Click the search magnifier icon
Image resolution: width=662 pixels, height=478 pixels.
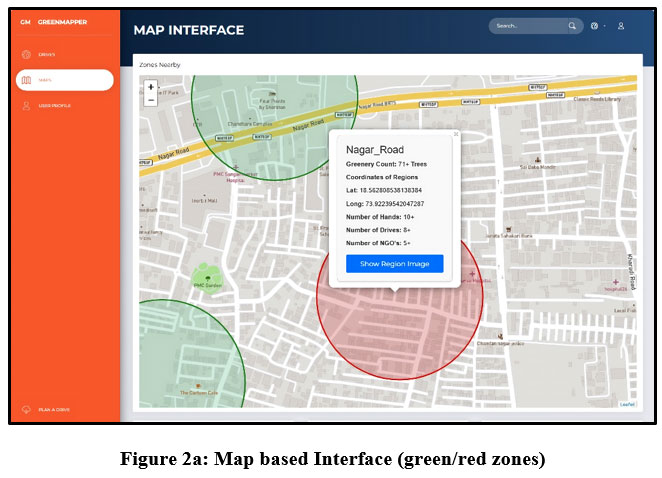click(572, 26)
